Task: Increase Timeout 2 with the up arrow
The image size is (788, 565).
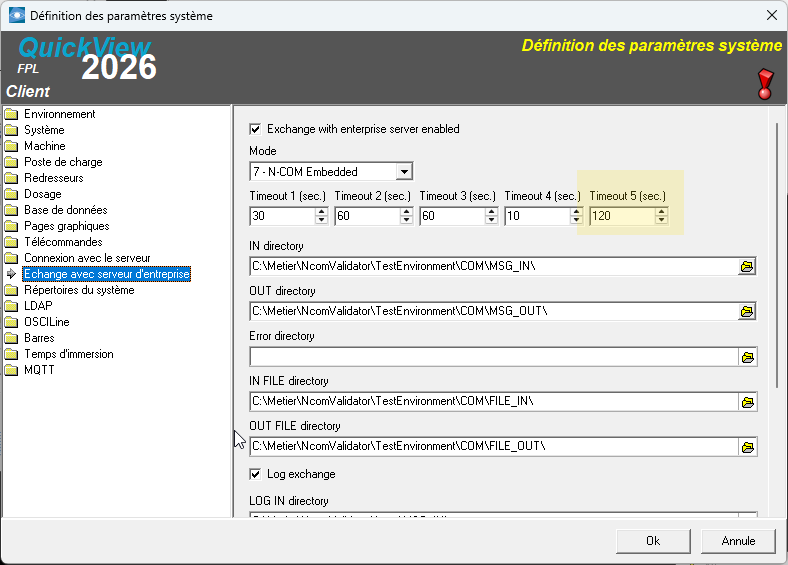Action: (406, 212)
